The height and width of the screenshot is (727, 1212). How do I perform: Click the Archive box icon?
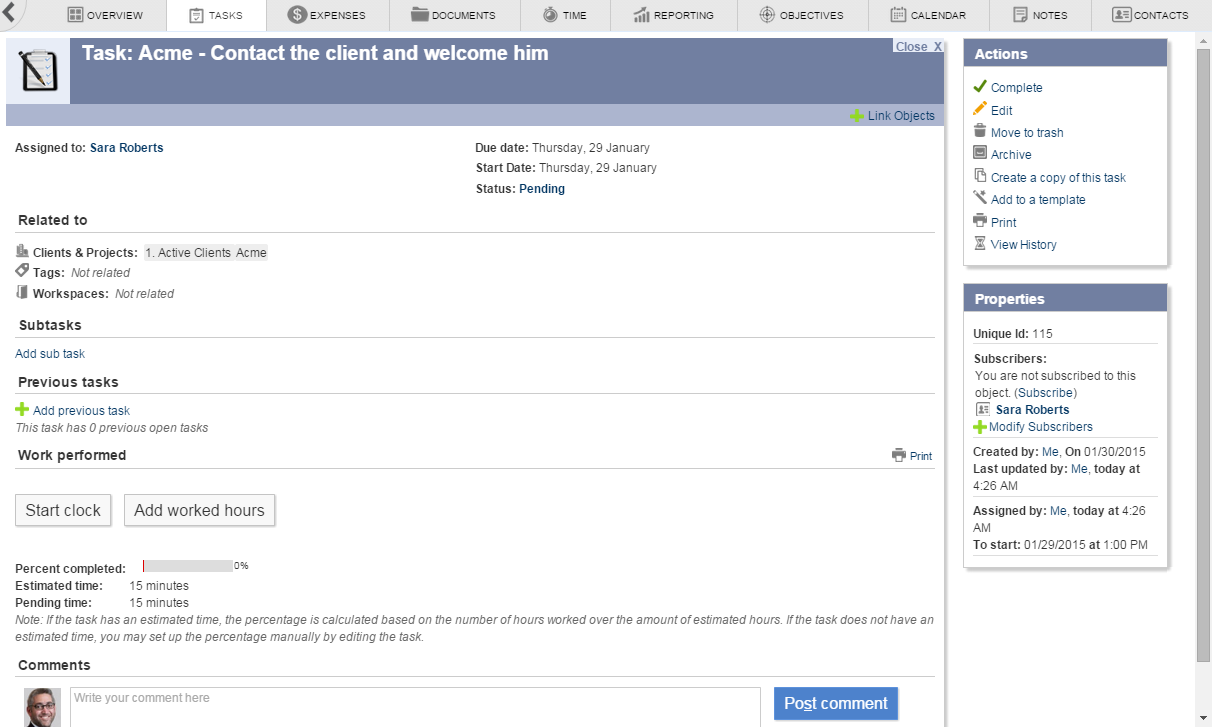[x=980, y=153]
